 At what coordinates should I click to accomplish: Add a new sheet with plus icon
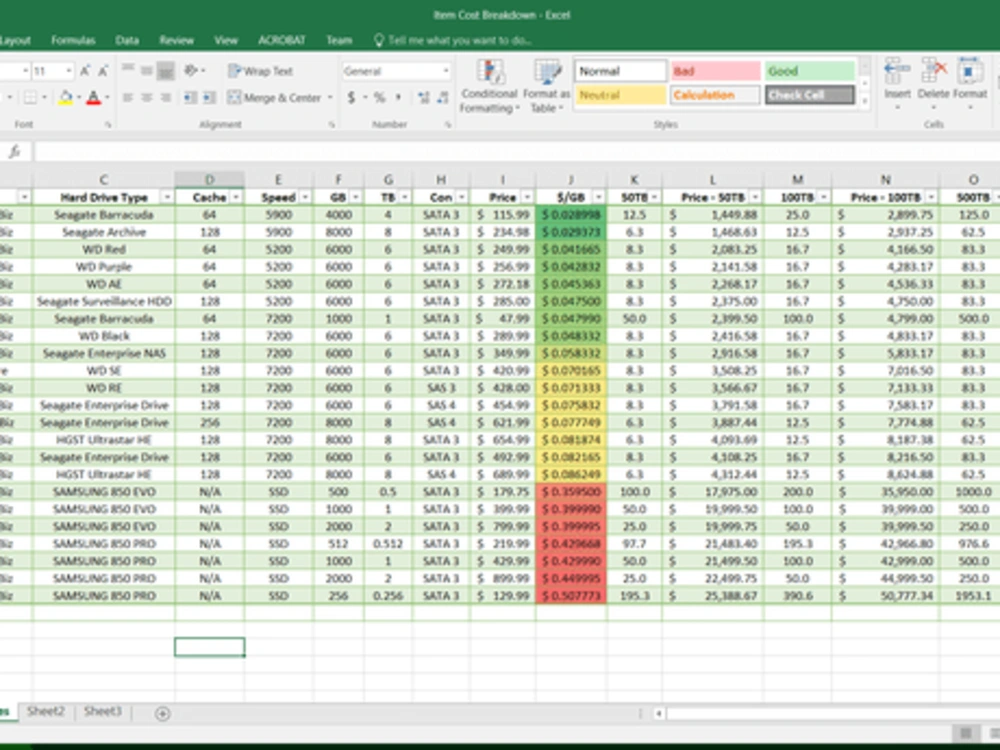tap(163, 714)
